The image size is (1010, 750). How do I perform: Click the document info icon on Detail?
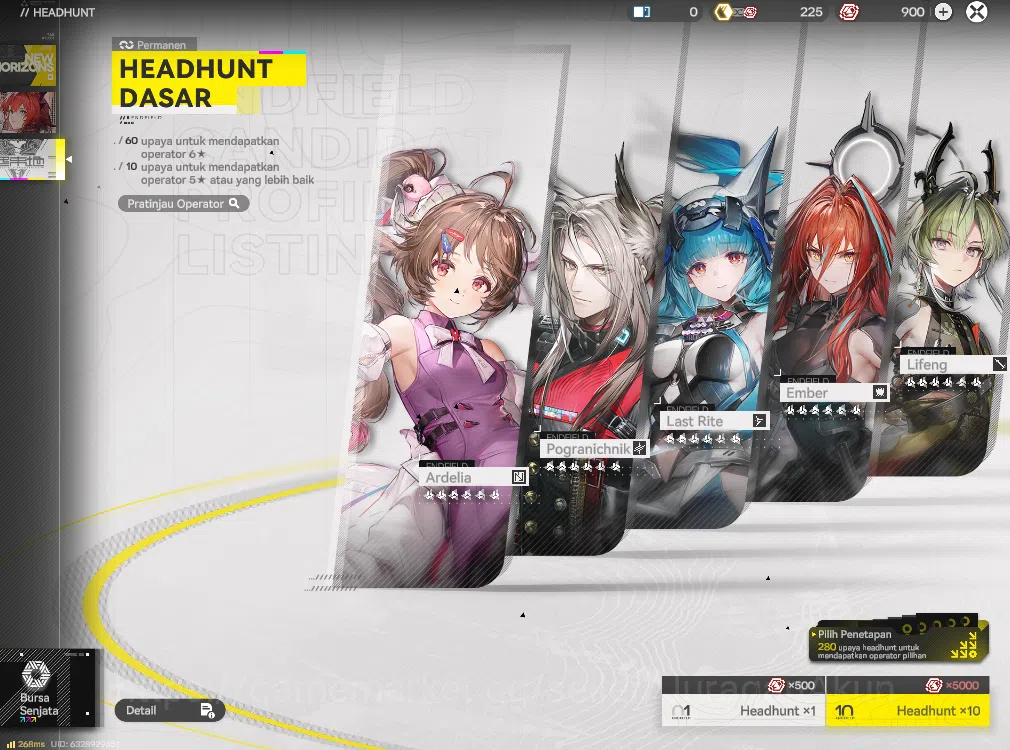[207, 710]
